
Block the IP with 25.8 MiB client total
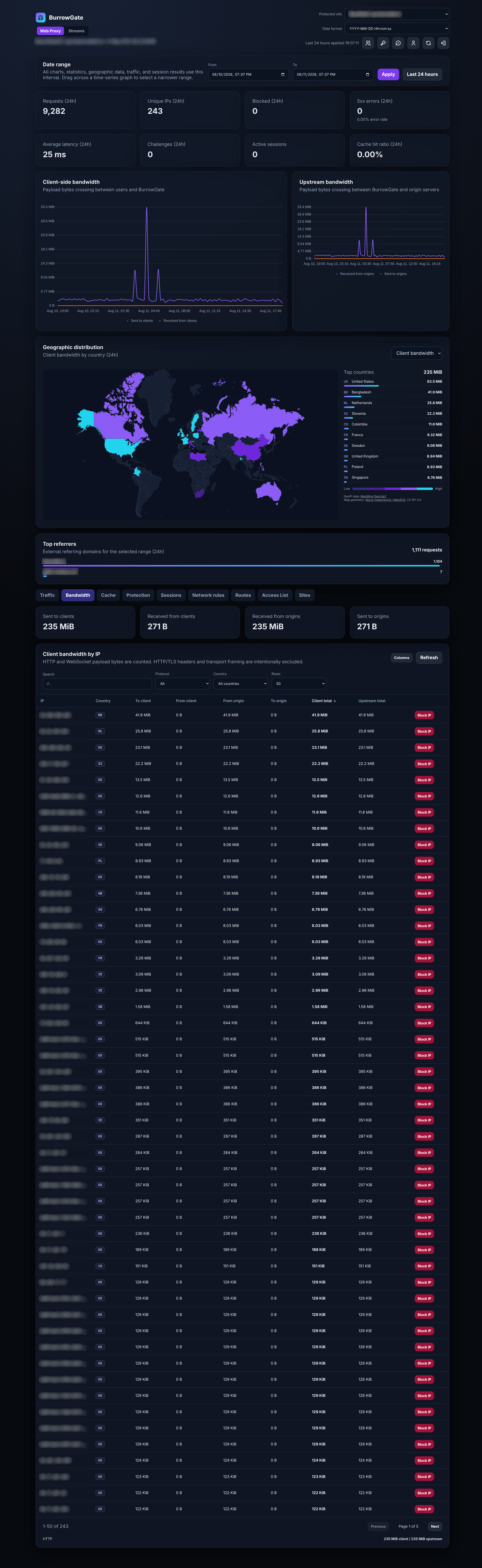(424, 731)
